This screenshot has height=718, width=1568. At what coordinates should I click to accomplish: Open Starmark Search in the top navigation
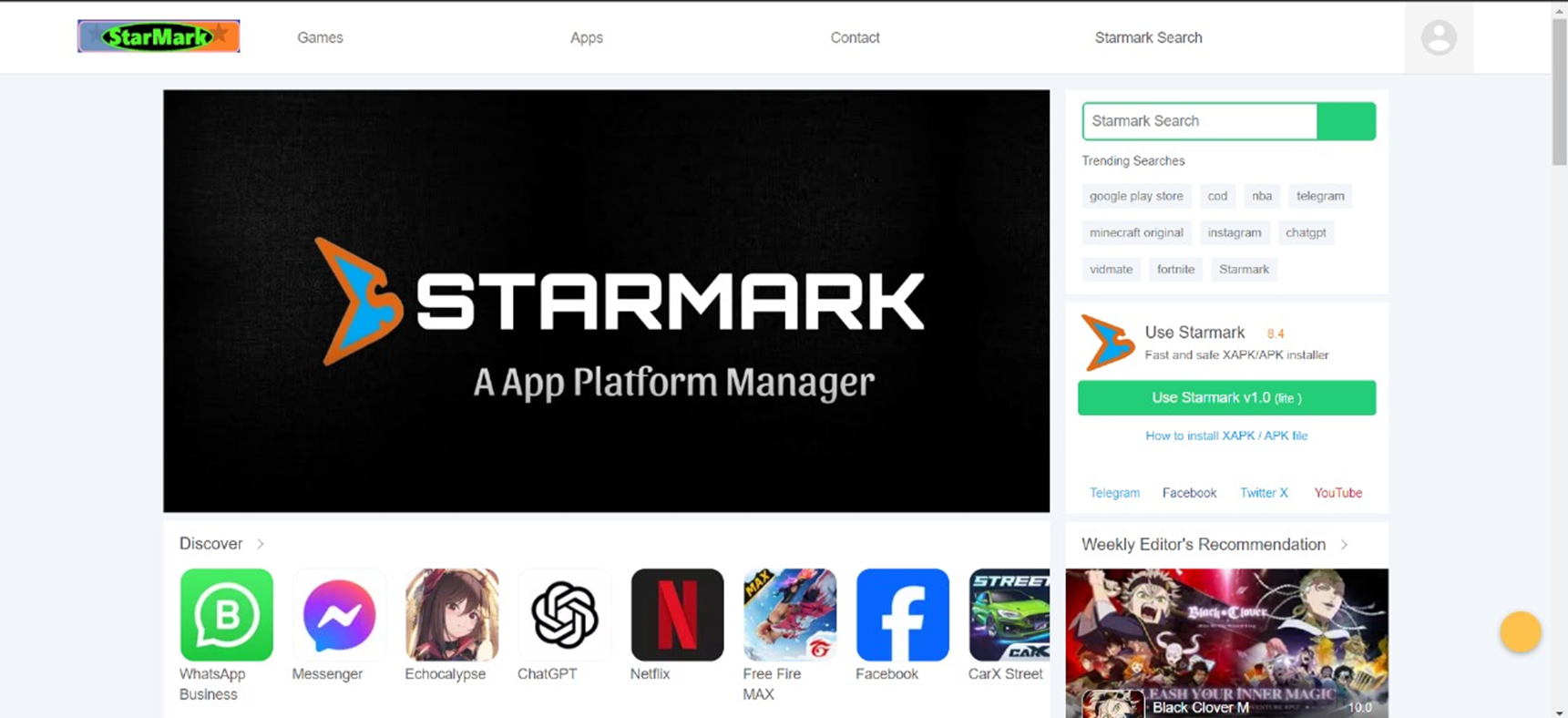pos(1148,37)
